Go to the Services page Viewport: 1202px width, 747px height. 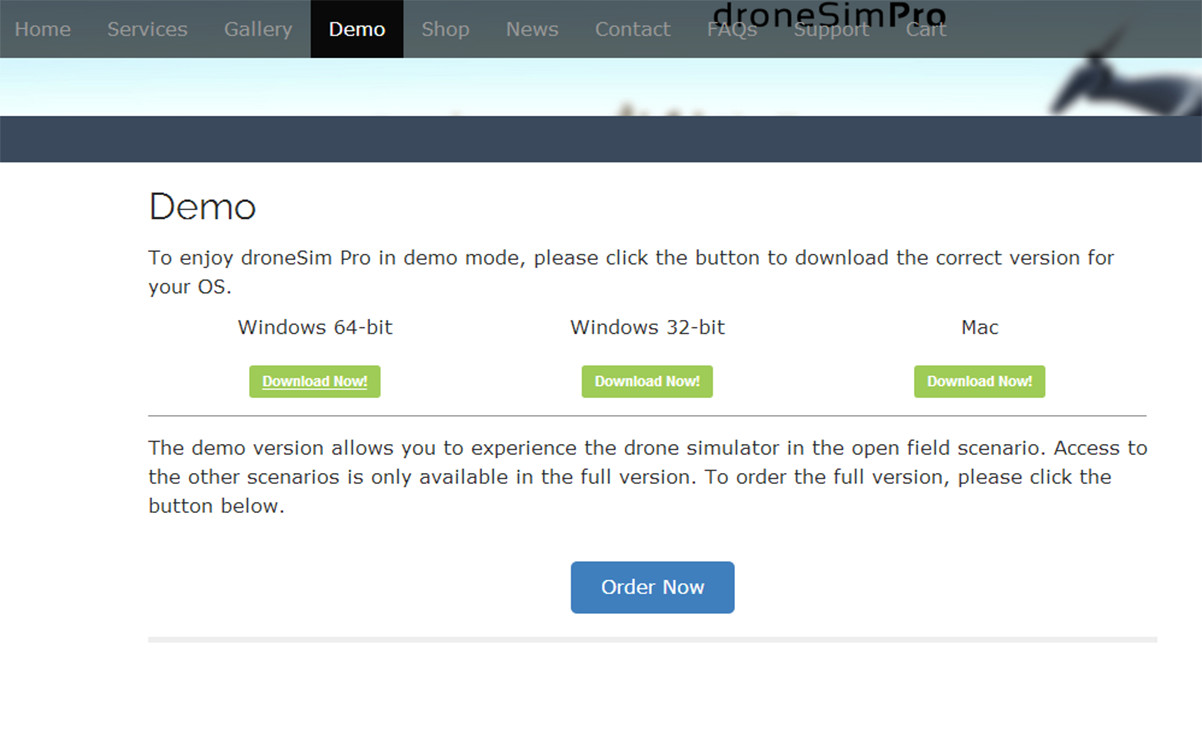tap(147, 29)
